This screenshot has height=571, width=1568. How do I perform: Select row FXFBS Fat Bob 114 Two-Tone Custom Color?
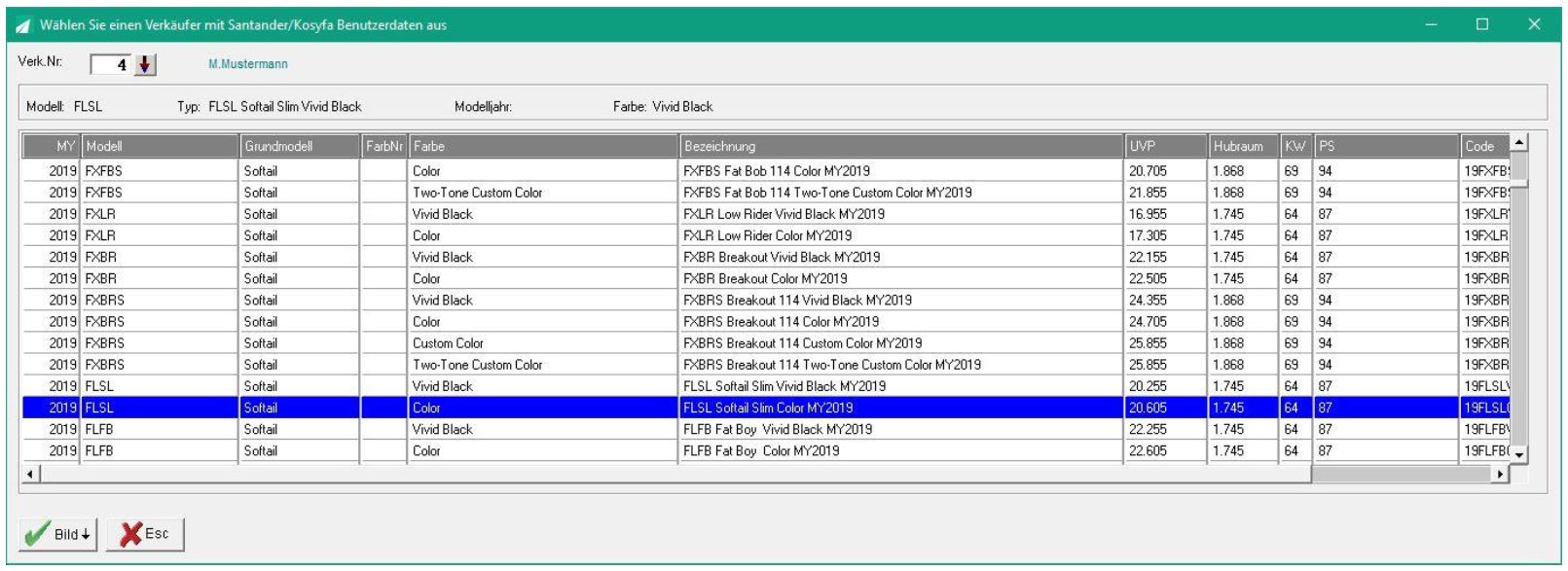click(767, 193)
